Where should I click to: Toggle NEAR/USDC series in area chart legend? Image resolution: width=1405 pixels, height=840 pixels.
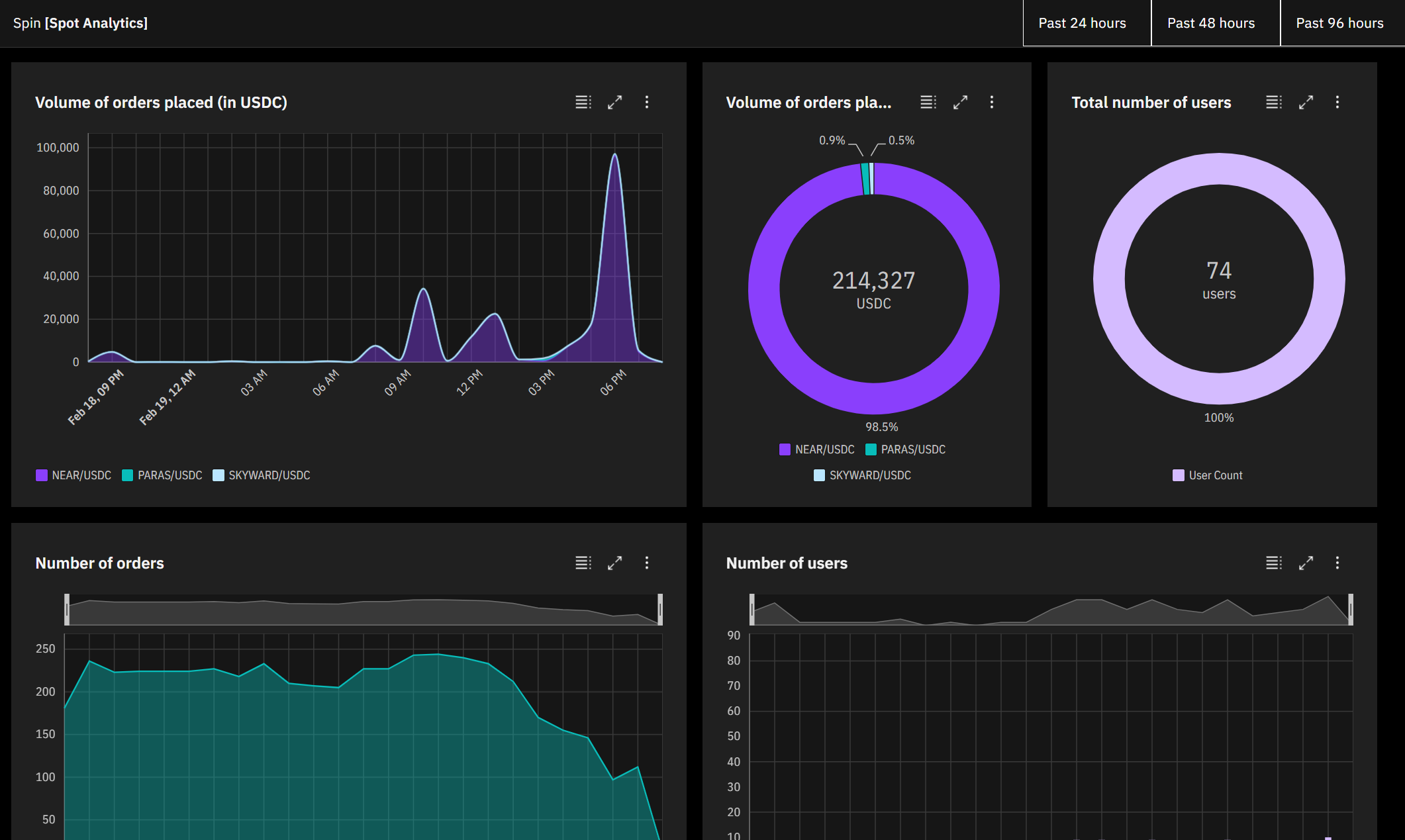(x=73, y=475)
